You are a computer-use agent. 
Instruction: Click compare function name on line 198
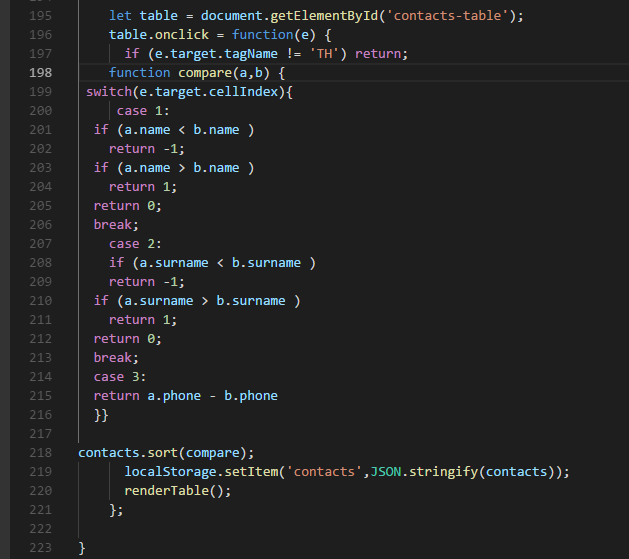click(205, 73)
